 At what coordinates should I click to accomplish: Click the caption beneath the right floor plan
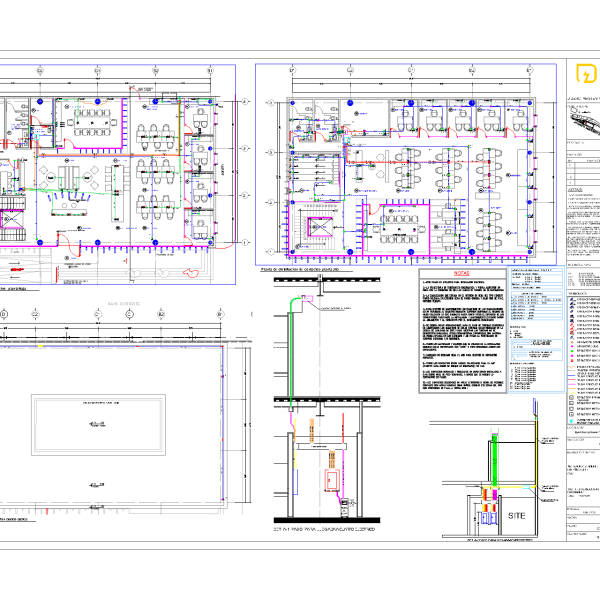click(301, 270)
